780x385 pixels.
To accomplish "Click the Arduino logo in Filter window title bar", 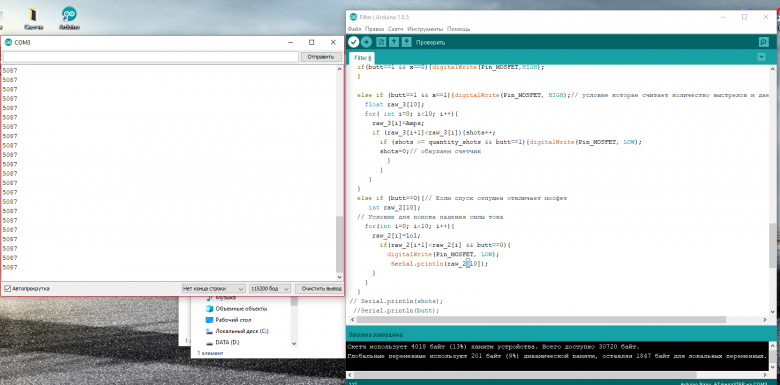I will 353,17.
